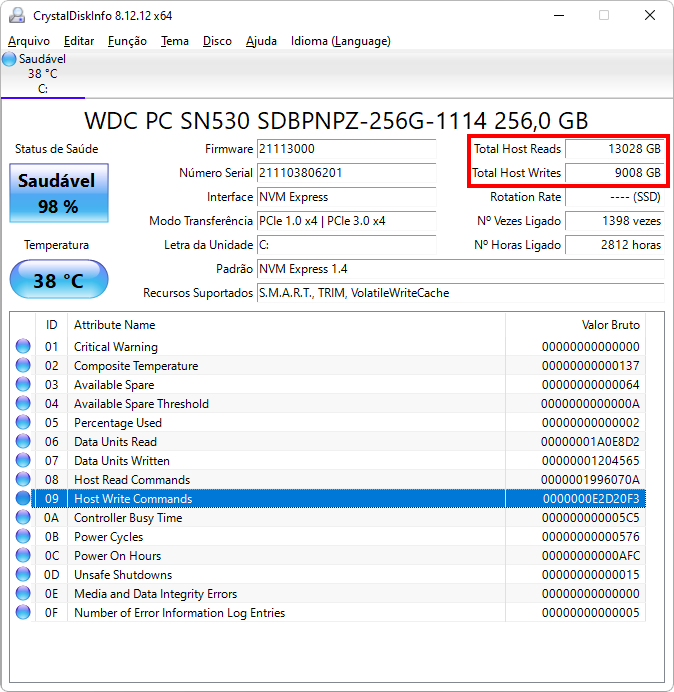Select the Critical Warning attribute name
Viewport: 674px width, 692px height.
tap(116, 347)
